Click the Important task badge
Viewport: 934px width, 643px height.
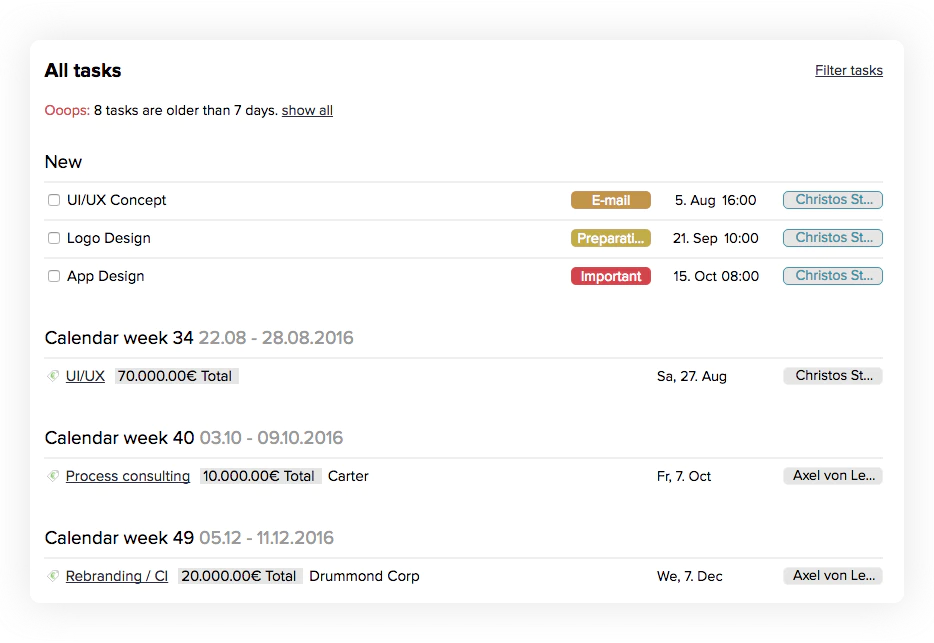611,277
